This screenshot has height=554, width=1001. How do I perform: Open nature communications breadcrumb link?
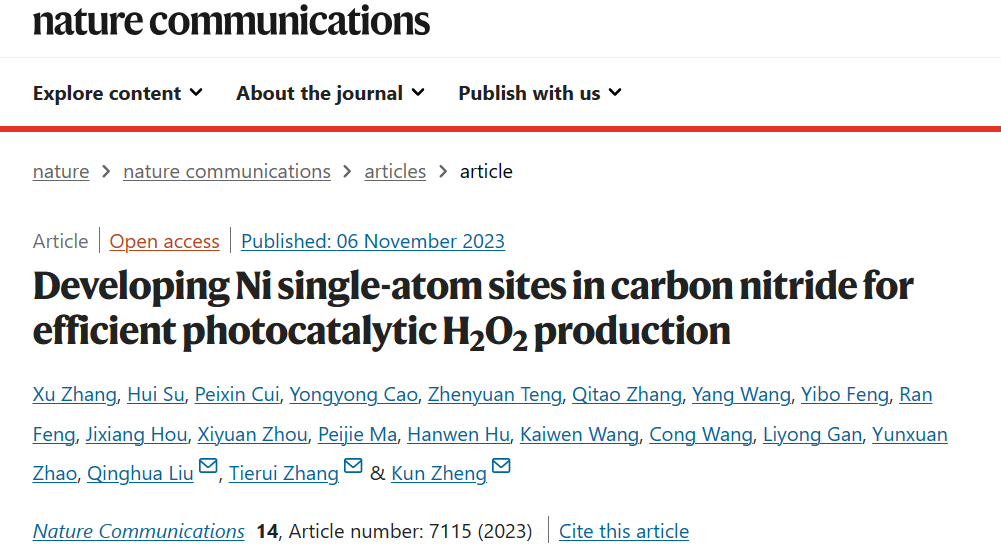[227, 171]
